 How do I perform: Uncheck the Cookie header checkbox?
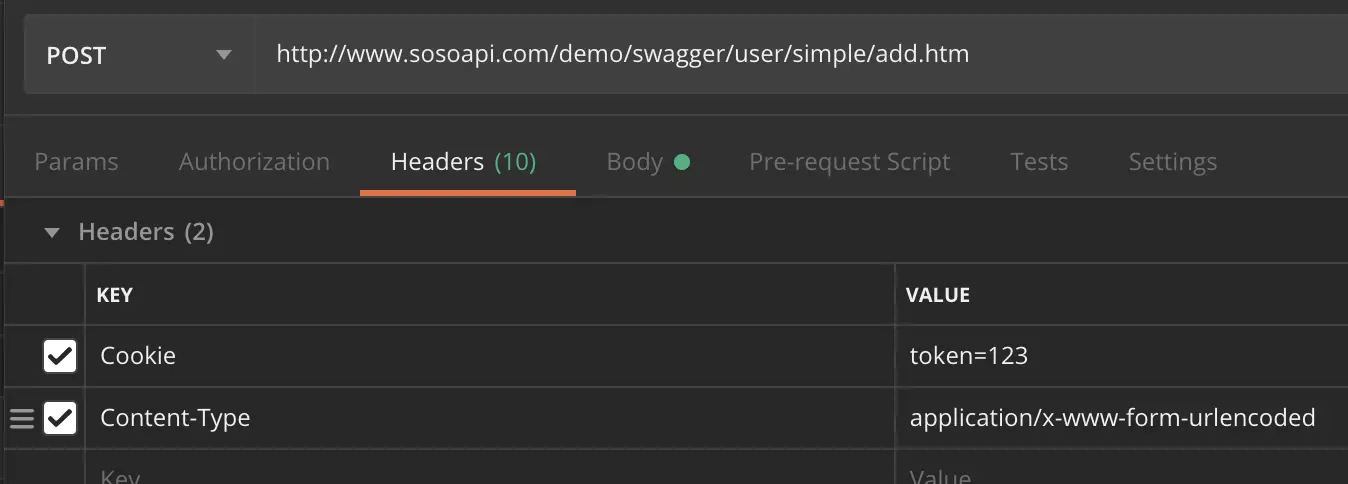60,355
